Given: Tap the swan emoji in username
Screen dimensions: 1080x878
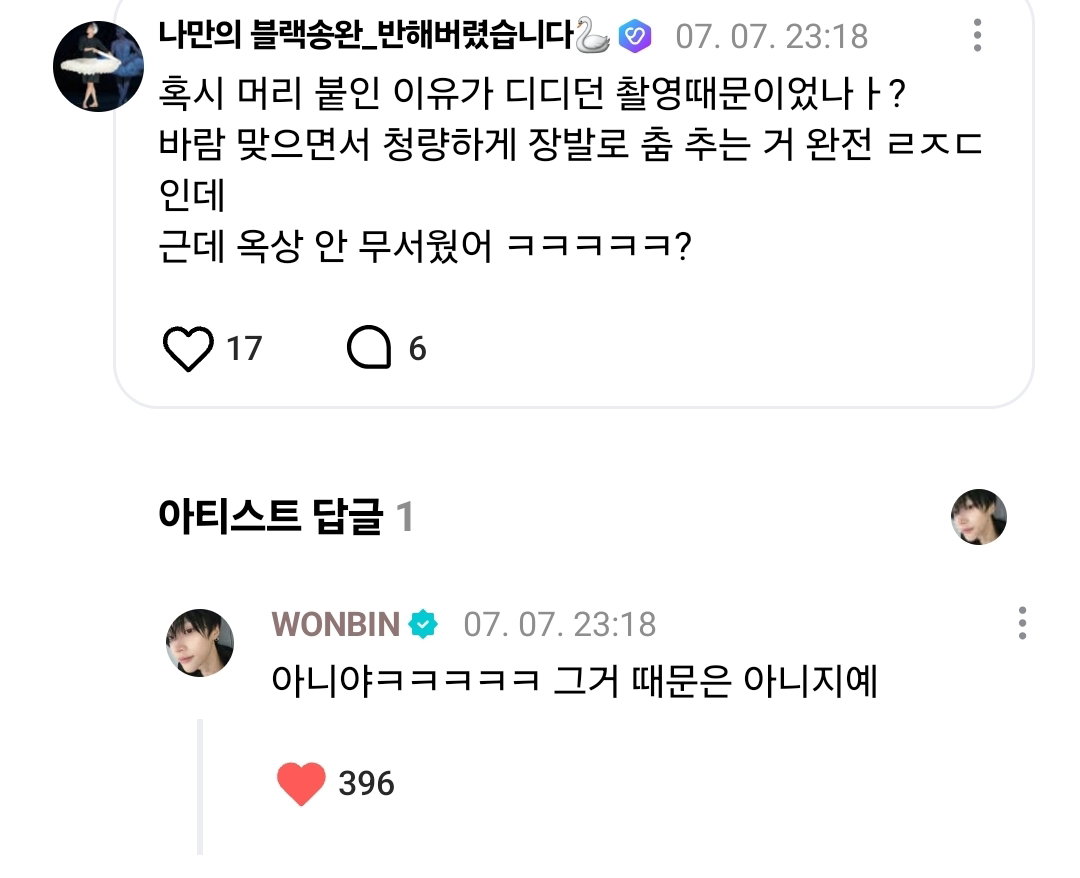Looking at the screenshot, I should coord(592,35).
